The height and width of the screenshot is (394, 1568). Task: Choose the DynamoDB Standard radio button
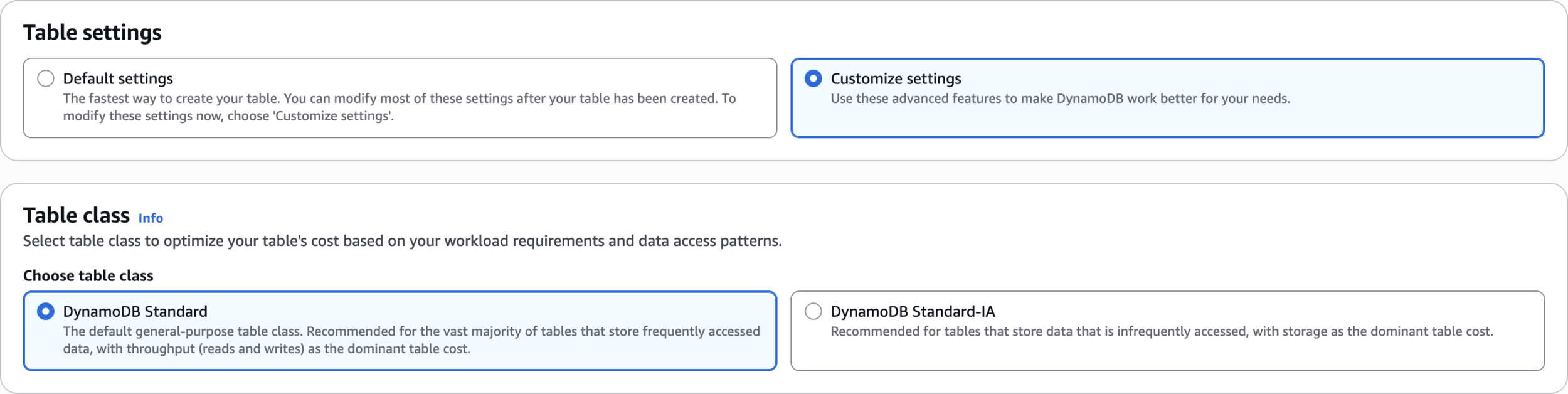tap(46, 311)
